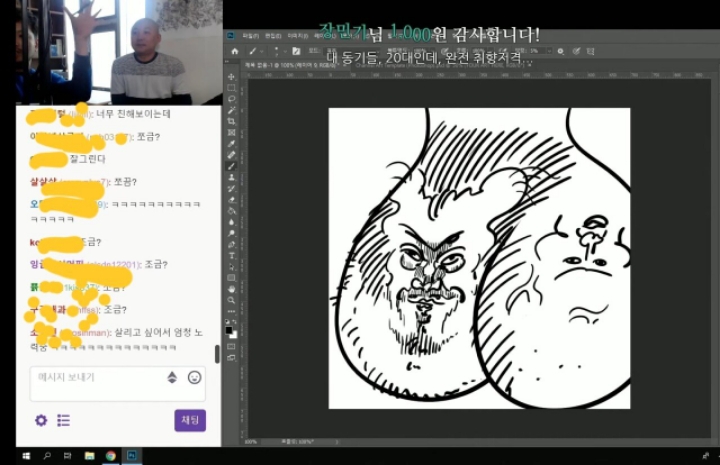The width and height of the screenshot is (720, 465).
Task: Click the background color swatch
Action: [234, 335]
